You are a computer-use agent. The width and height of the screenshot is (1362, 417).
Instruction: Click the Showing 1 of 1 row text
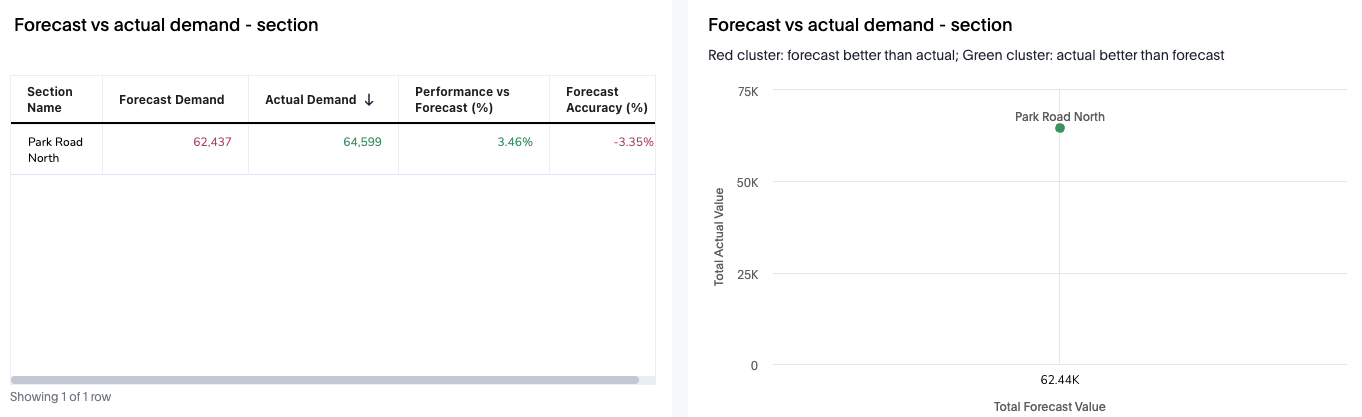[61, 397]
